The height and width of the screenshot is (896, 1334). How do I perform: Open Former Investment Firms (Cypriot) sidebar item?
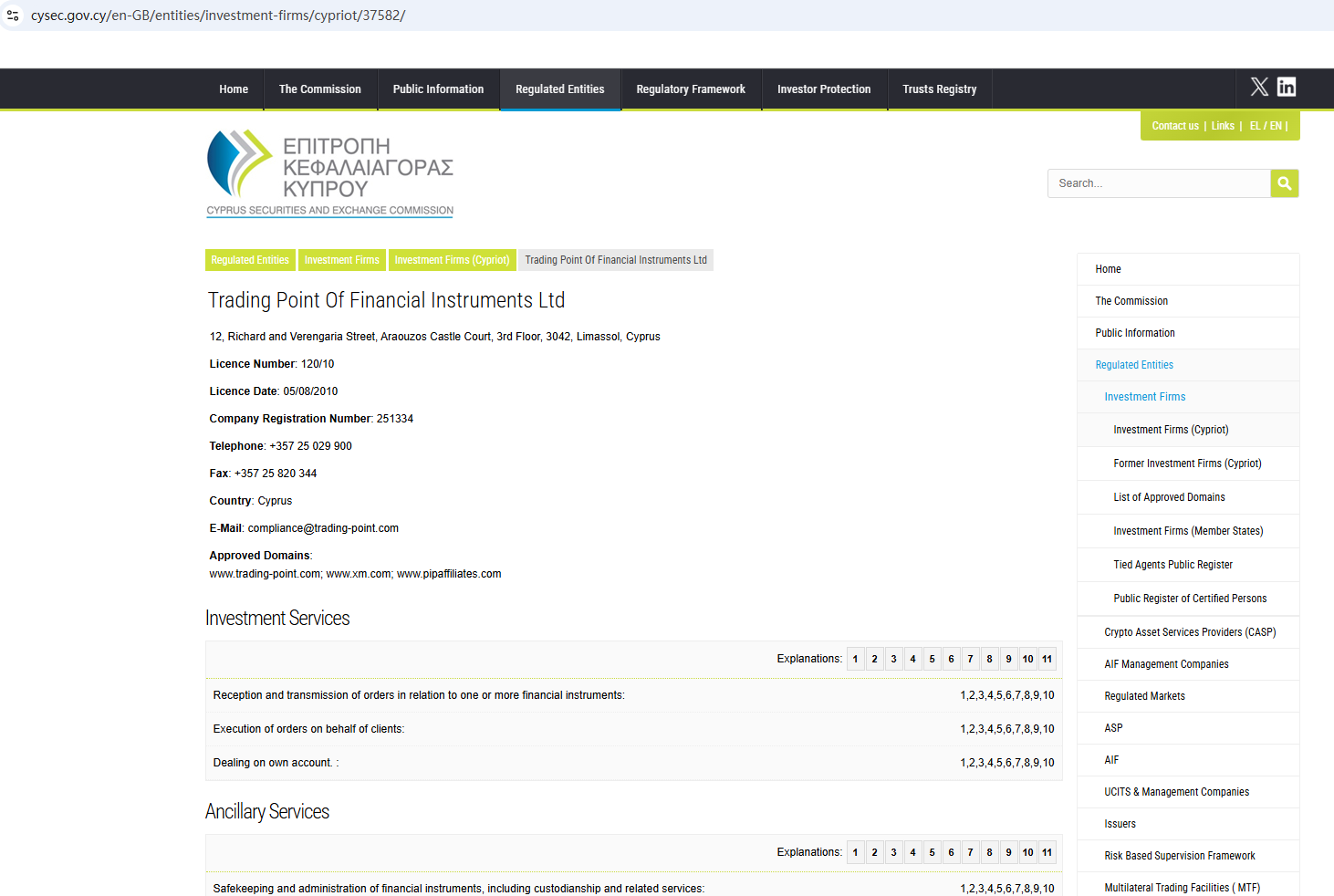1188,464
